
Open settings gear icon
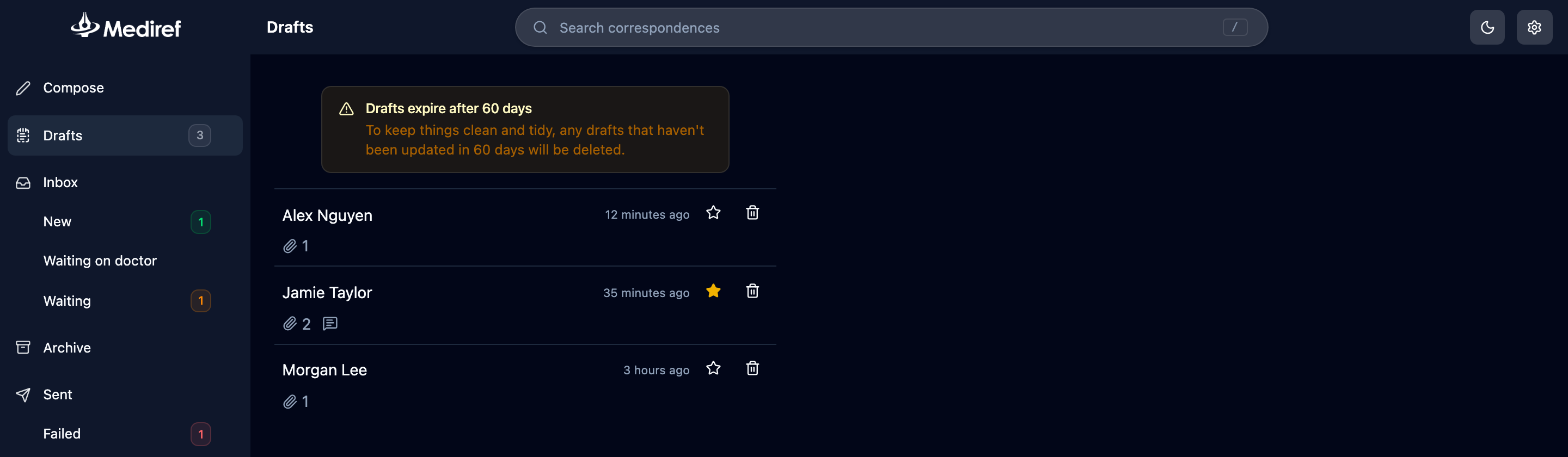[1534, 27]
